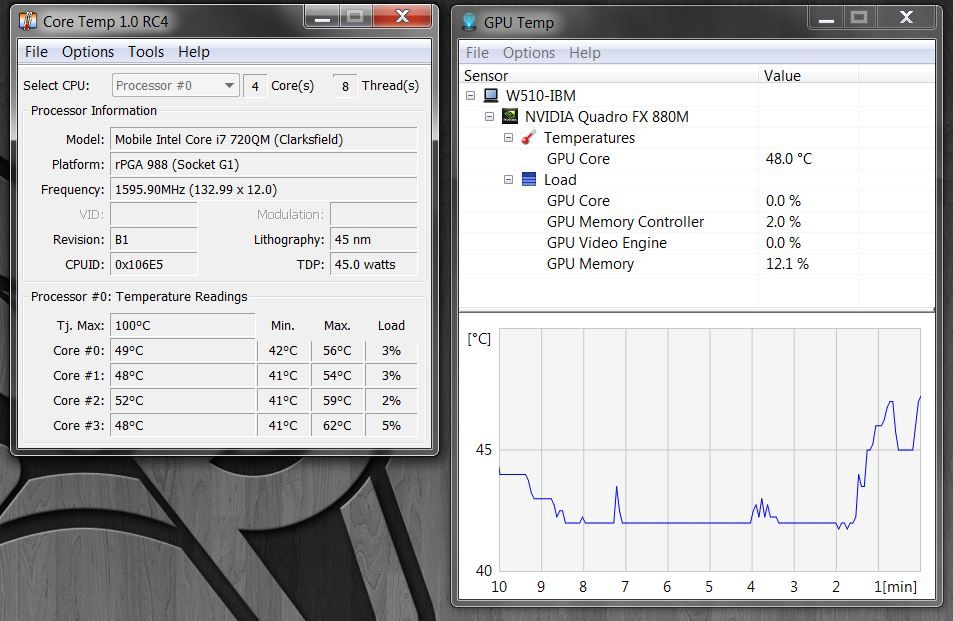Click the TDP field 45.0 watts

[x=373, y=264]
